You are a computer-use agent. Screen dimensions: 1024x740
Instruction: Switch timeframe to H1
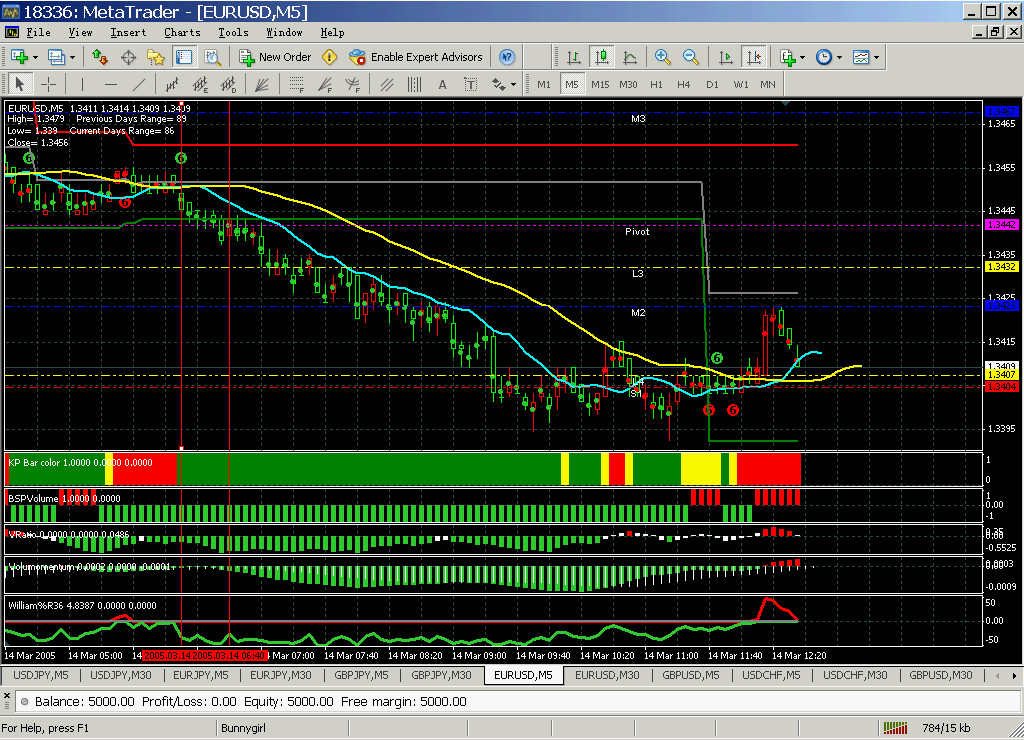point(656,84)
